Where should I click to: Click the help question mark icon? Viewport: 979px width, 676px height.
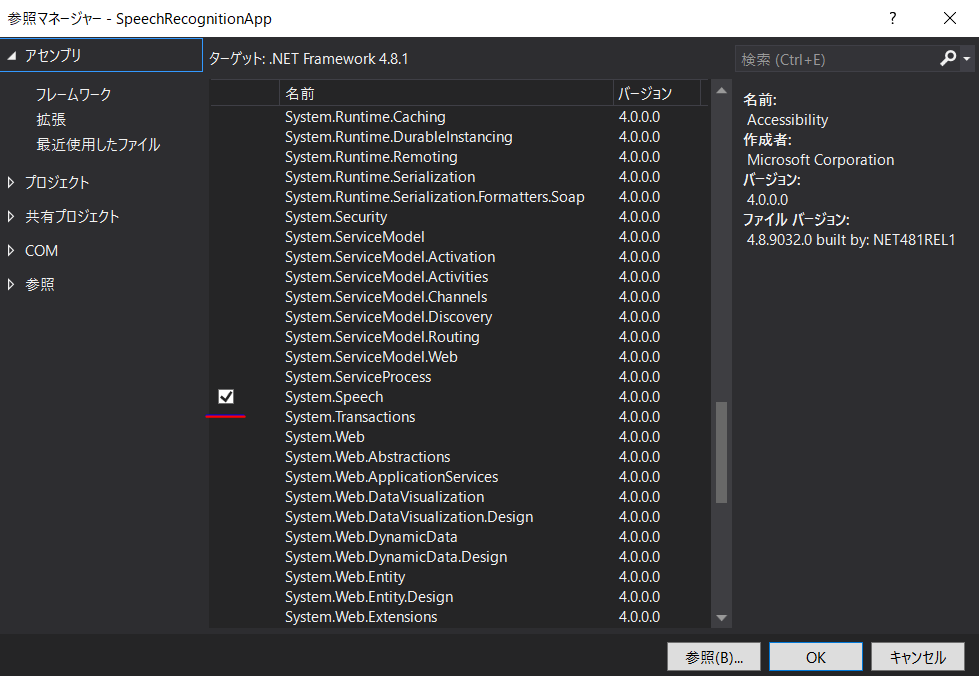click(x=893, y=18)
